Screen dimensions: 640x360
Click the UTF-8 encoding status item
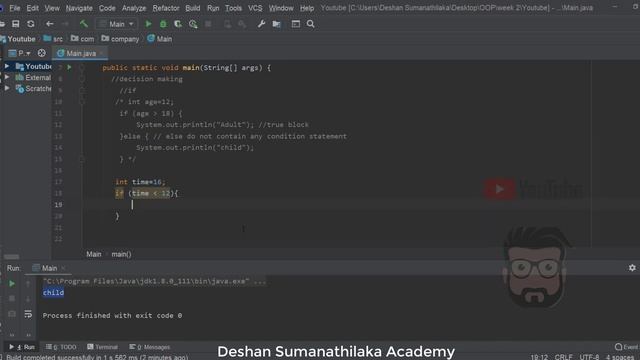pyautogui.click(x=589, y=357)
